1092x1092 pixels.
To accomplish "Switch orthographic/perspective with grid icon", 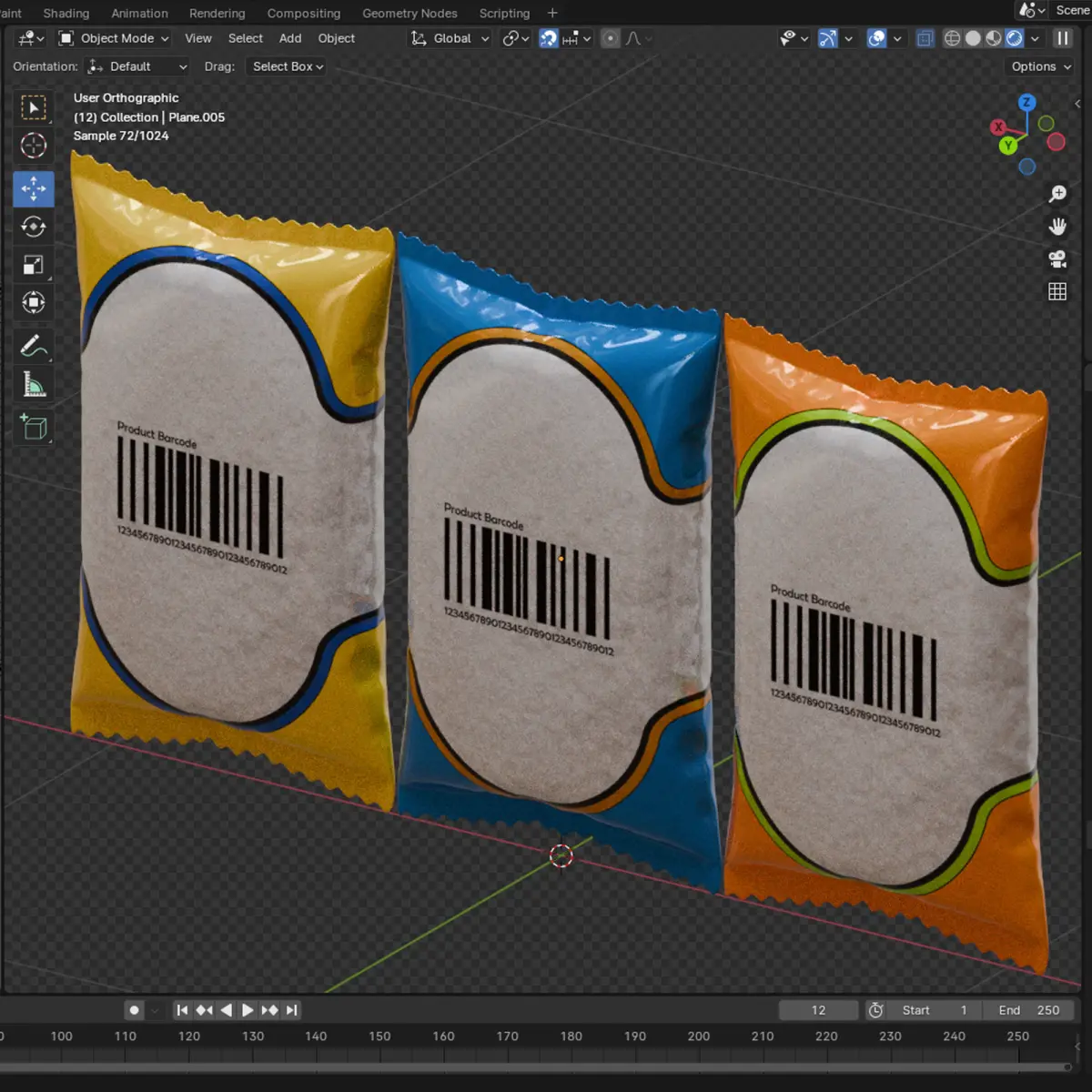I will tap(1057, 292).
